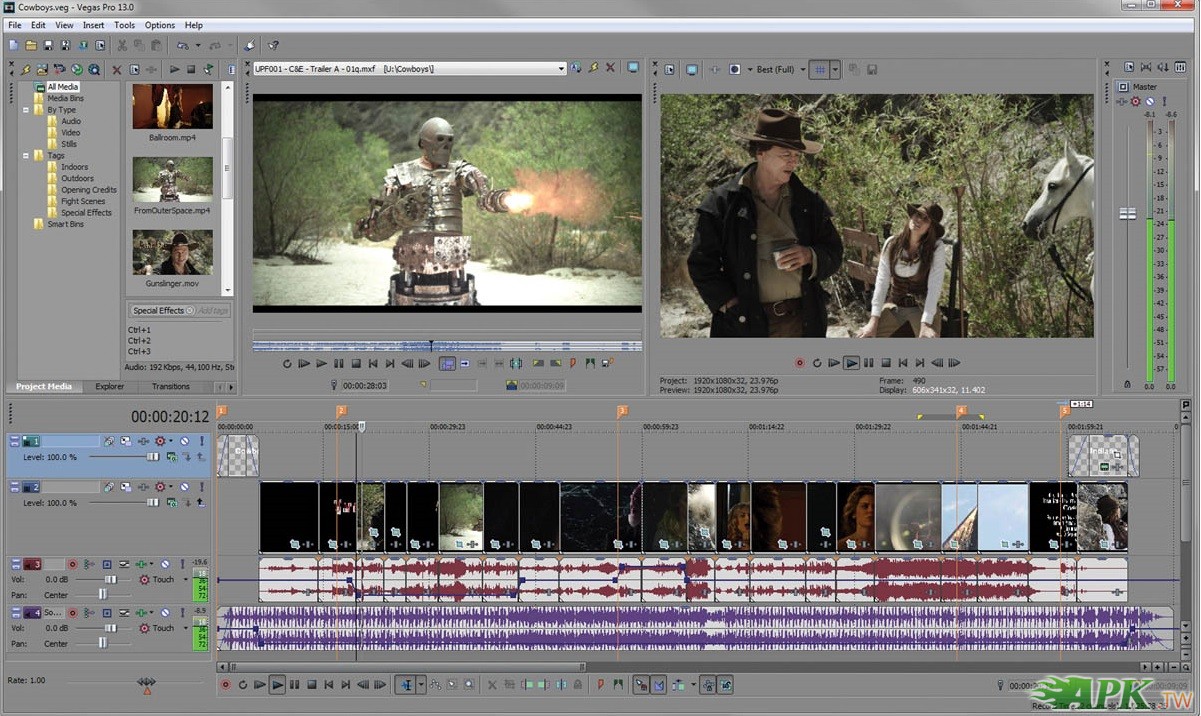
Task: Open the Options menu
Action: 160,25
